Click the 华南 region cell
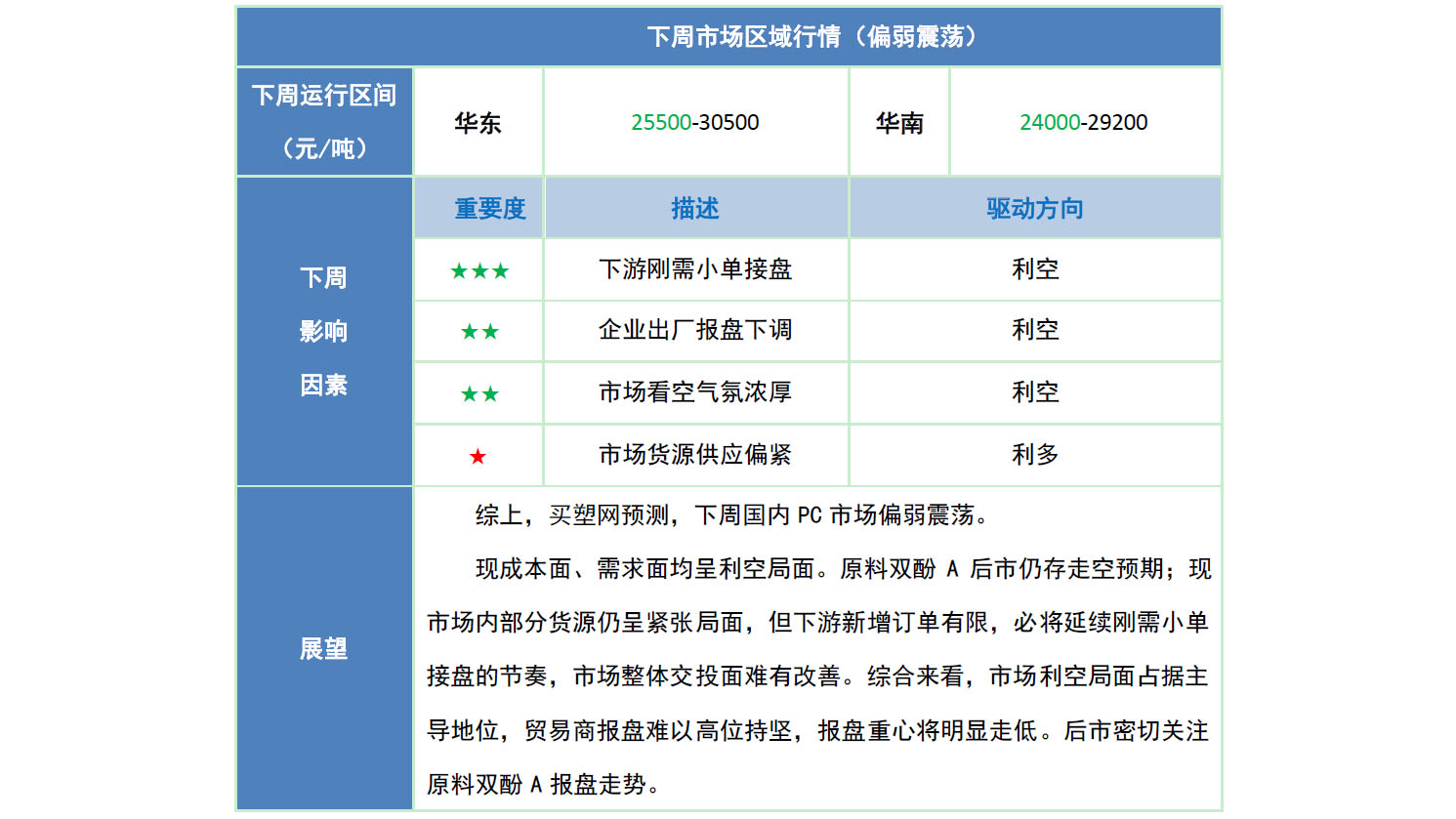Image resolution: width=1456 pixels, height=819 pixels. (899, 123)
